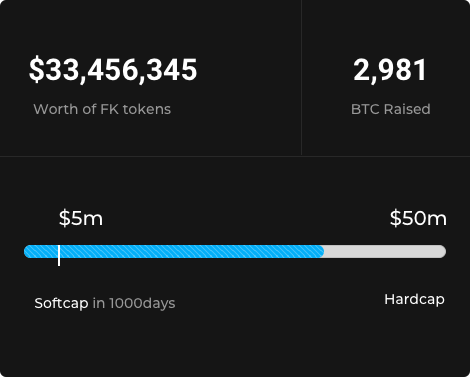Image resolution: width=470 pixels, height=377 pixels.
Task: Click the dollar sign of the $33,456,345 figure
Action: [36, 70]
